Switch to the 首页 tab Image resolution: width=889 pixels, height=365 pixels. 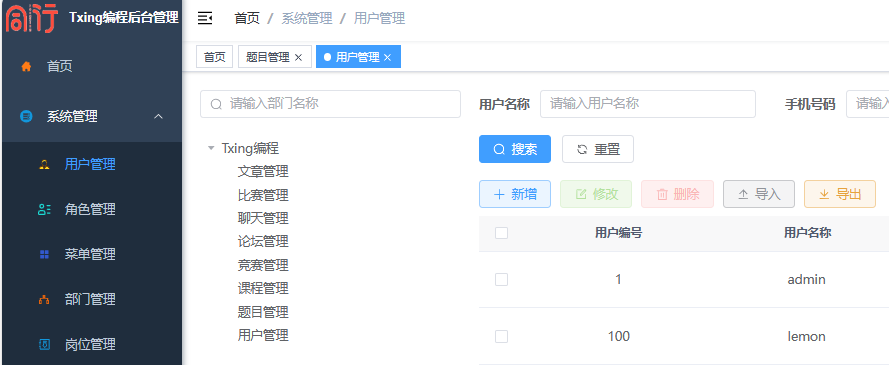214,57
